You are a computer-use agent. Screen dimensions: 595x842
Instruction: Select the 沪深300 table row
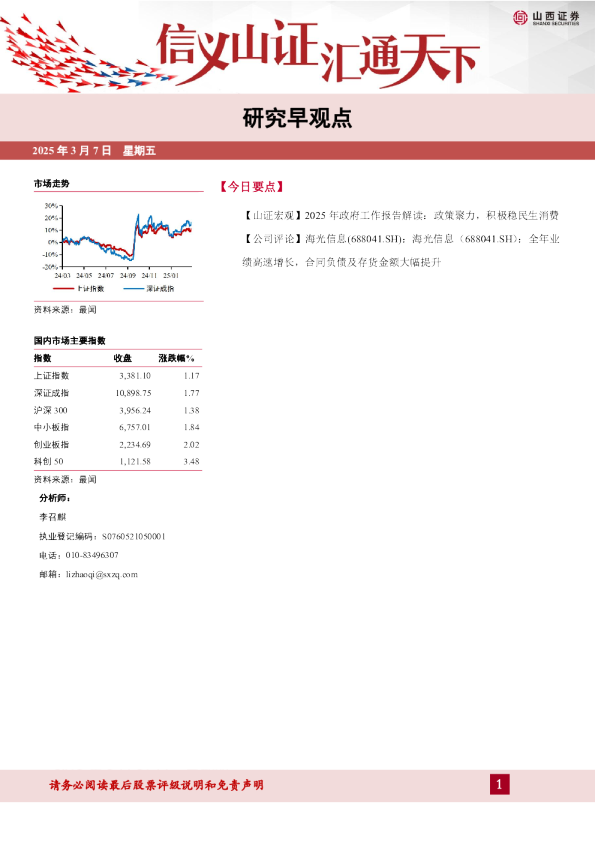117,410
